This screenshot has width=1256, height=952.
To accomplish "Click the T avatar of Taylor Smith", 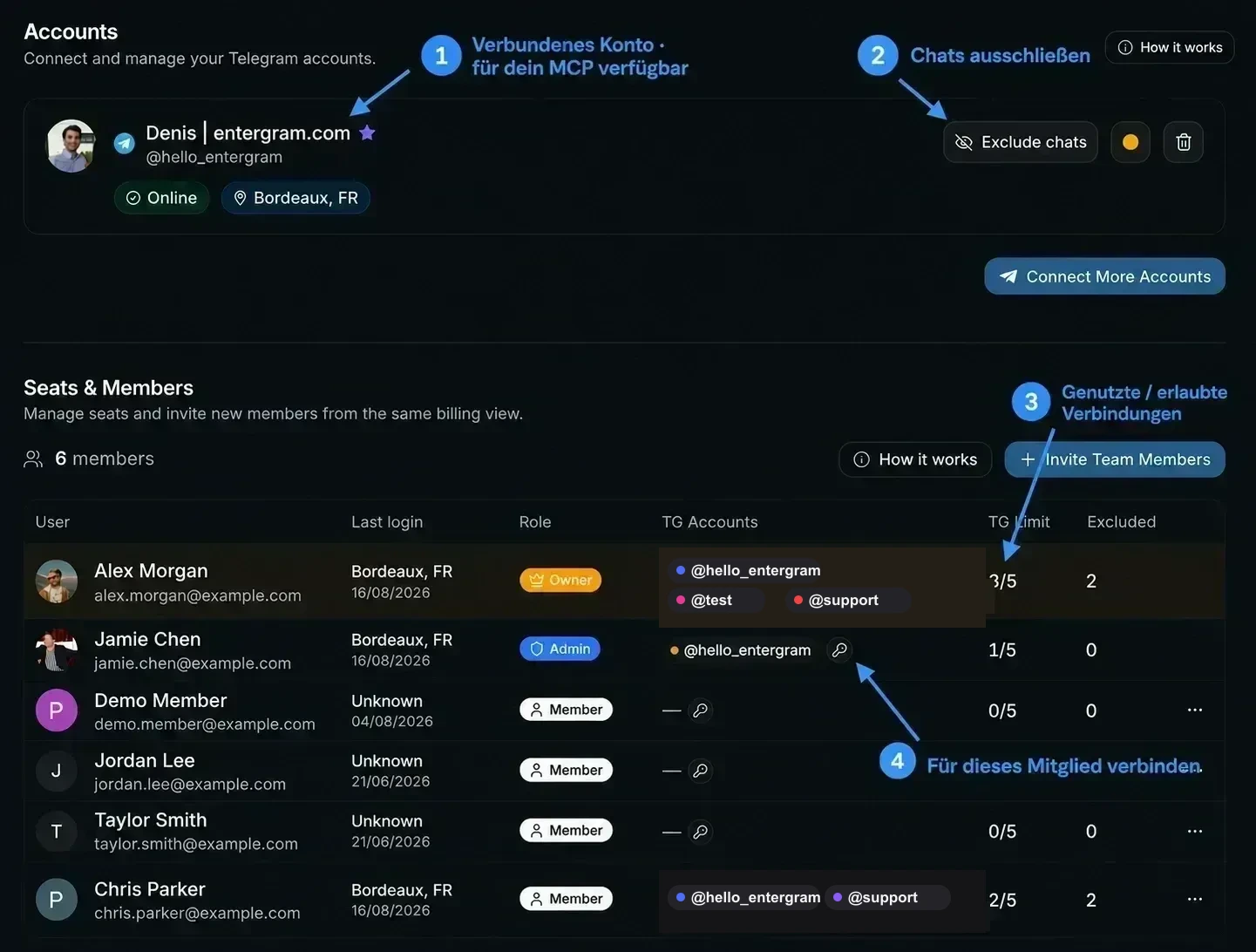I will (57, 831).
